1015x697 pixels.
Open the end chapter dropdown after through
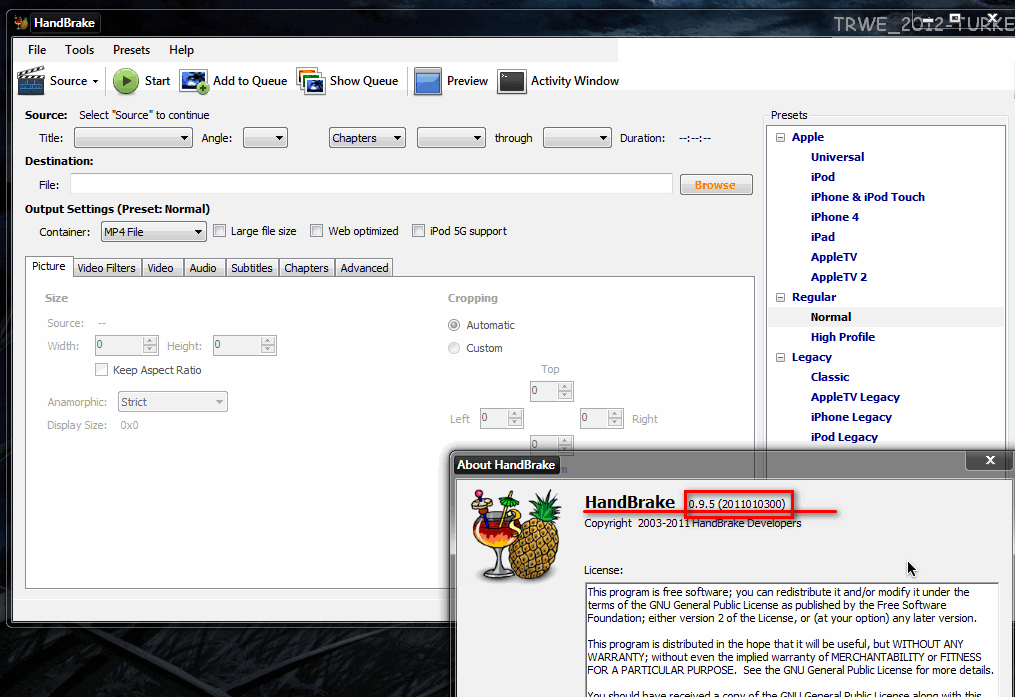[577, 138]
